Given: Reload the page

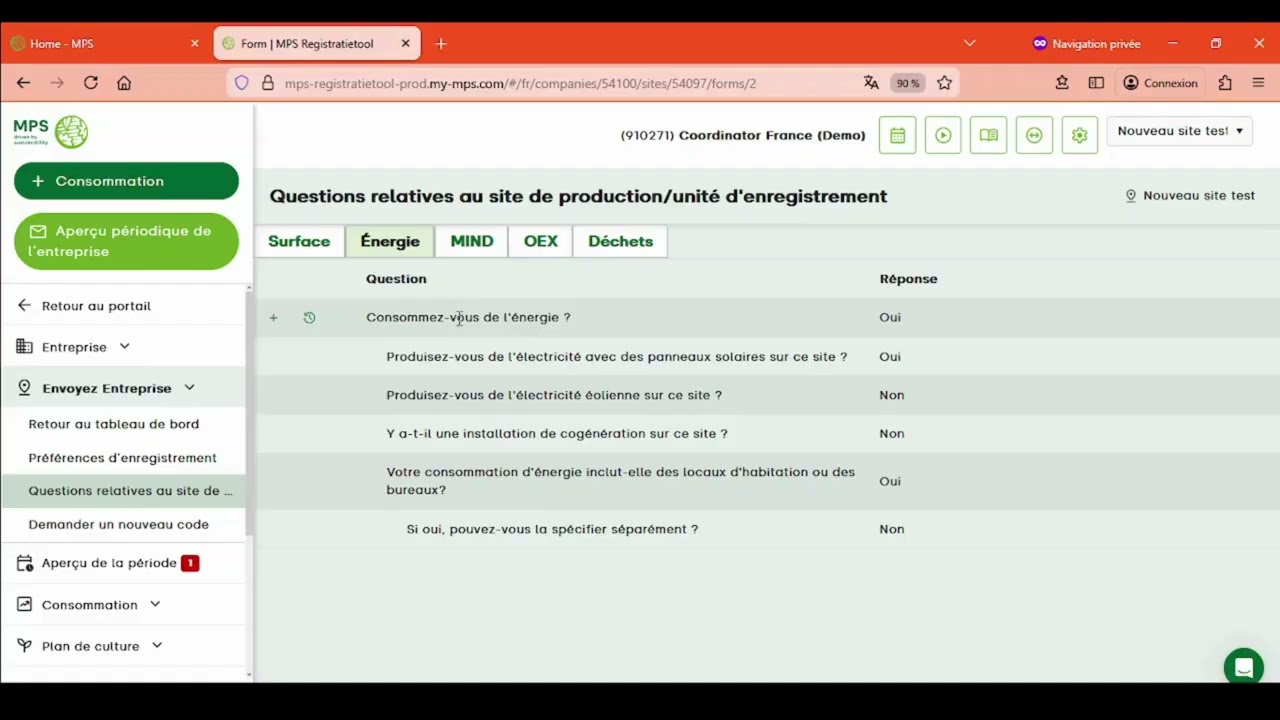Looking at the screenshot, I should 91,83.
